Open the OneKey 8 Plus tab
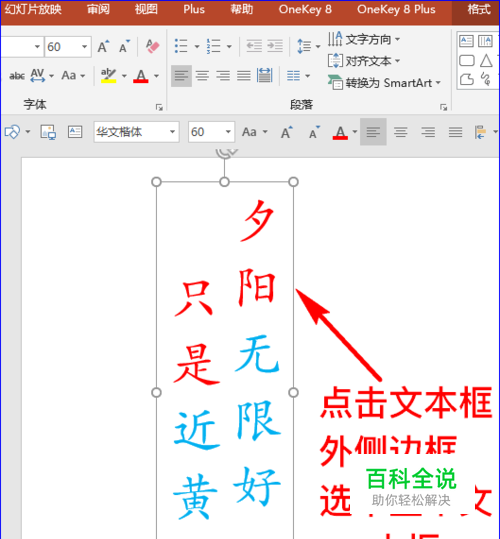The image size is (500, 539). tap(396, 9)
